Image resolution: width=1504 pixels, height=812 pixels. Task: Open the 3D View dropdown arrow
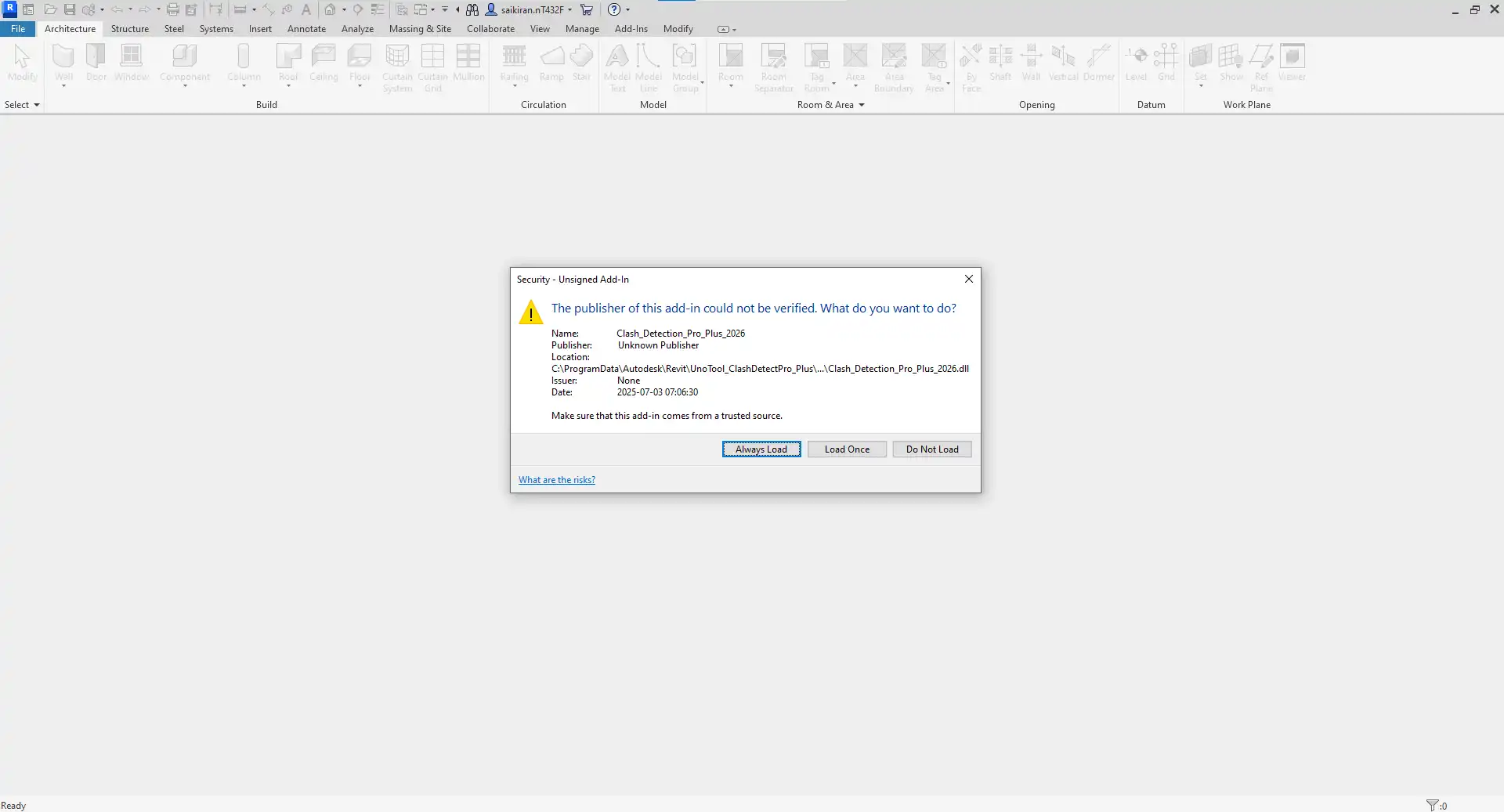[344, 10]
